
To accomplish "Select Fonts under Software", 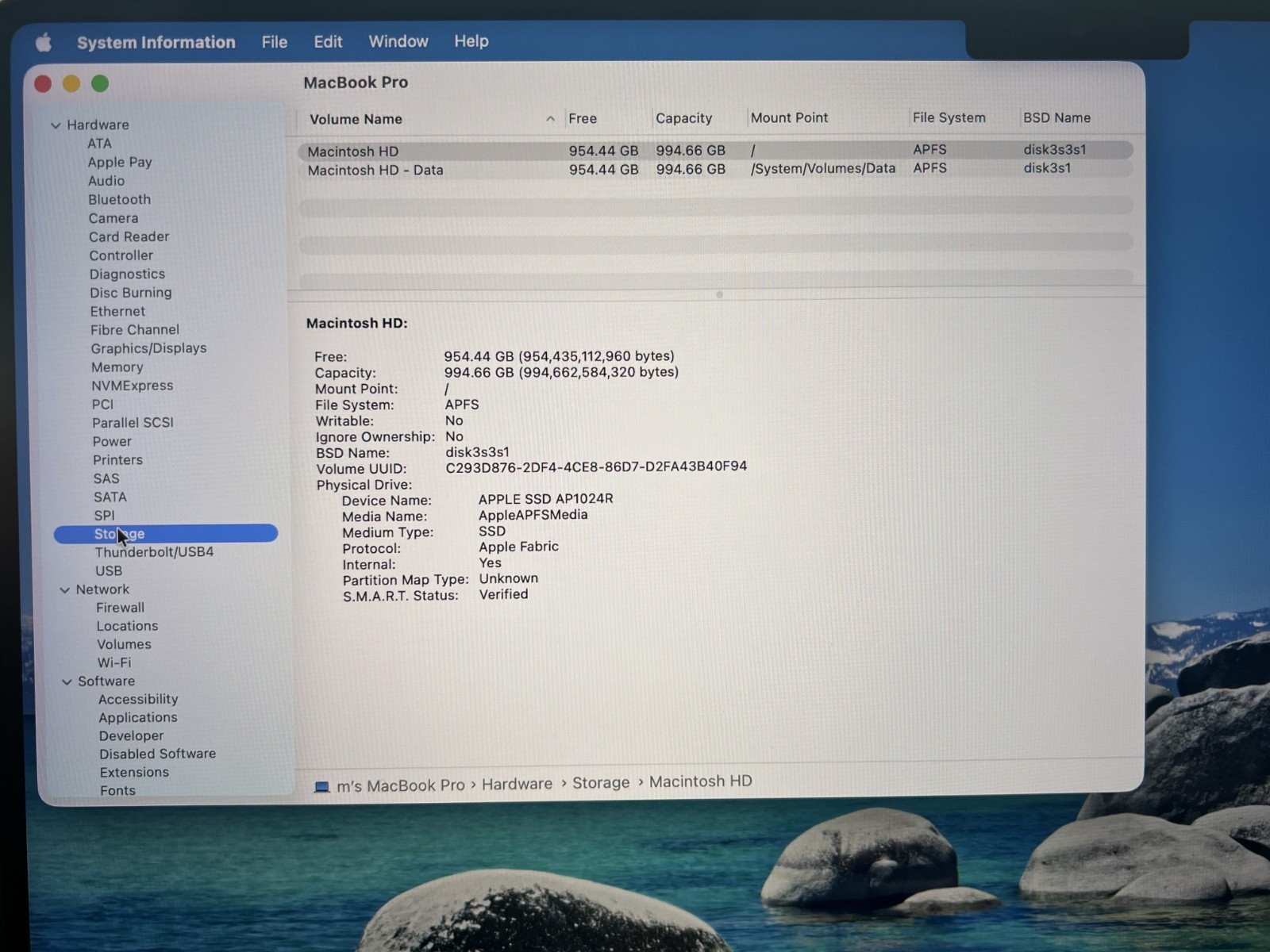I will [117, 791].
